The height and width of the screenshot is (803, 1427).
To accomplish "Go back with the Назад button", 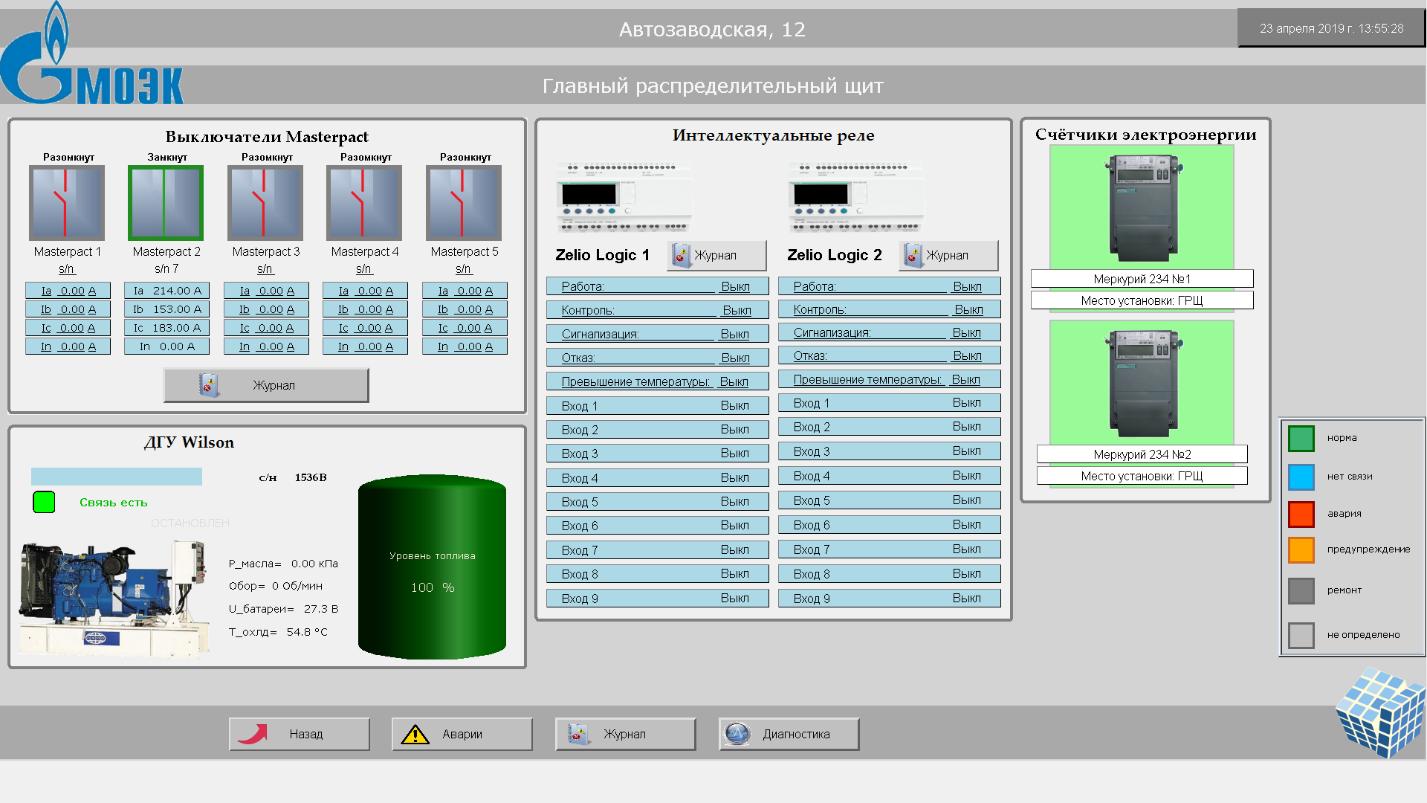I will (x=299, y=734).
